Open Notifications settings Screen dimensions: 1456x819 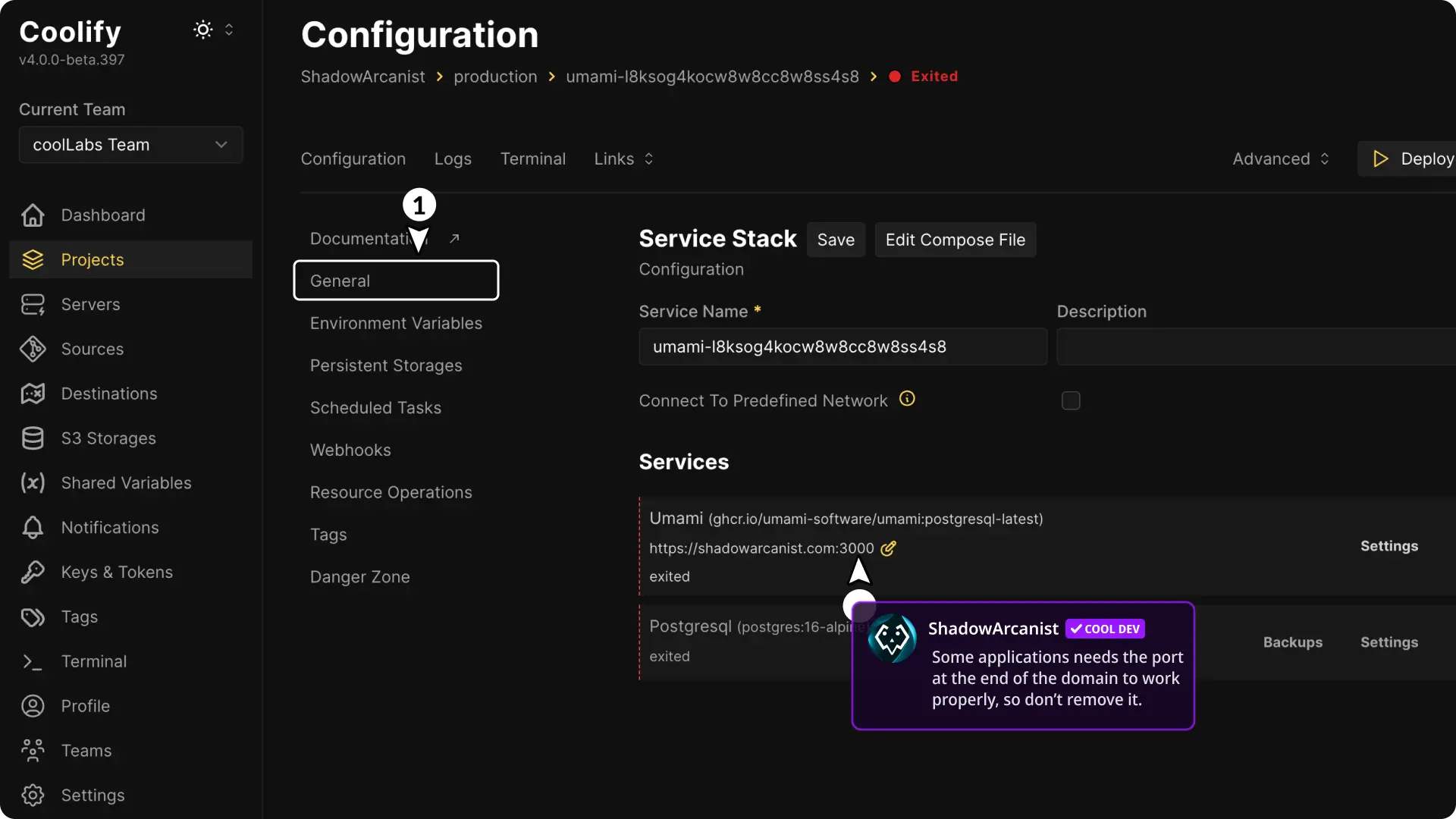pyautogui.click(x=110, y=528)
